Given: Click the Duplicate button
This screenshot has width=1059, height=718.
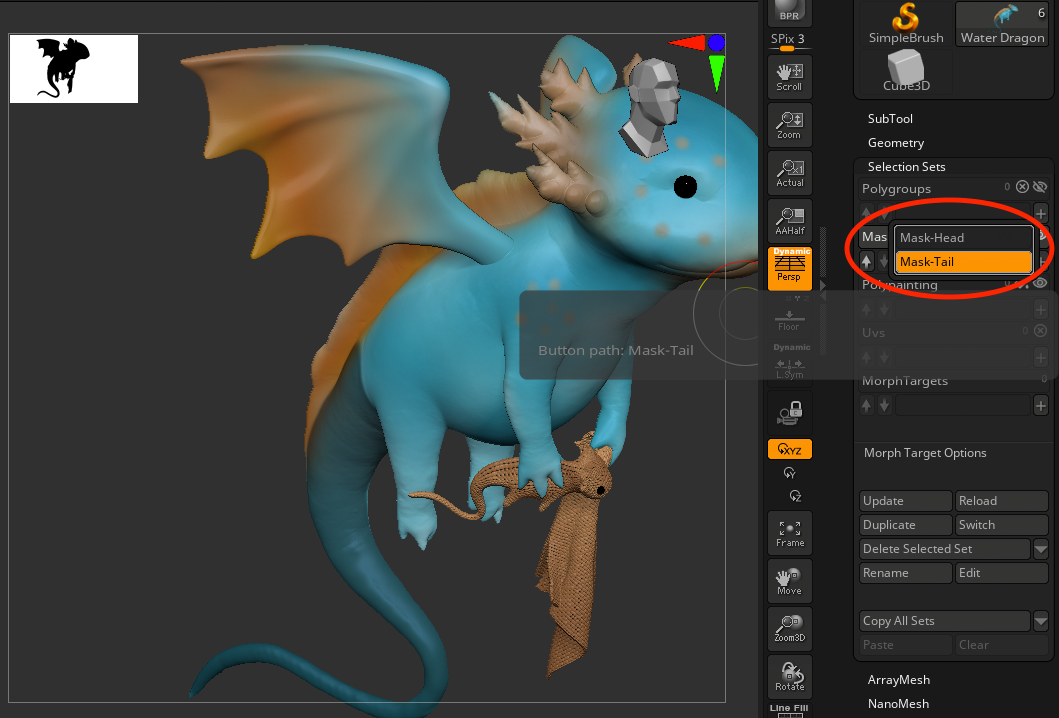Looking at the screenshot, I should tap(906, 525).
